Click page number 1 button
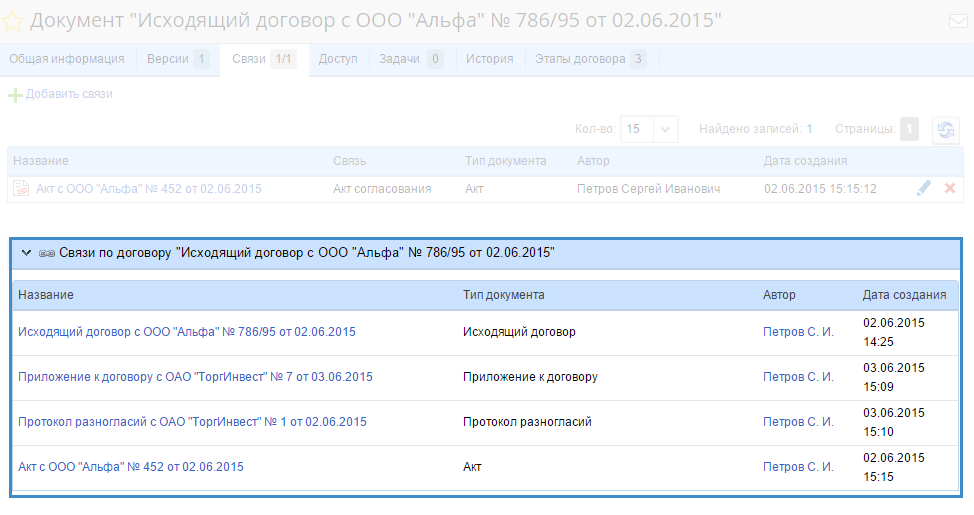Screen dimensions: 974x515 pos(908,129)
